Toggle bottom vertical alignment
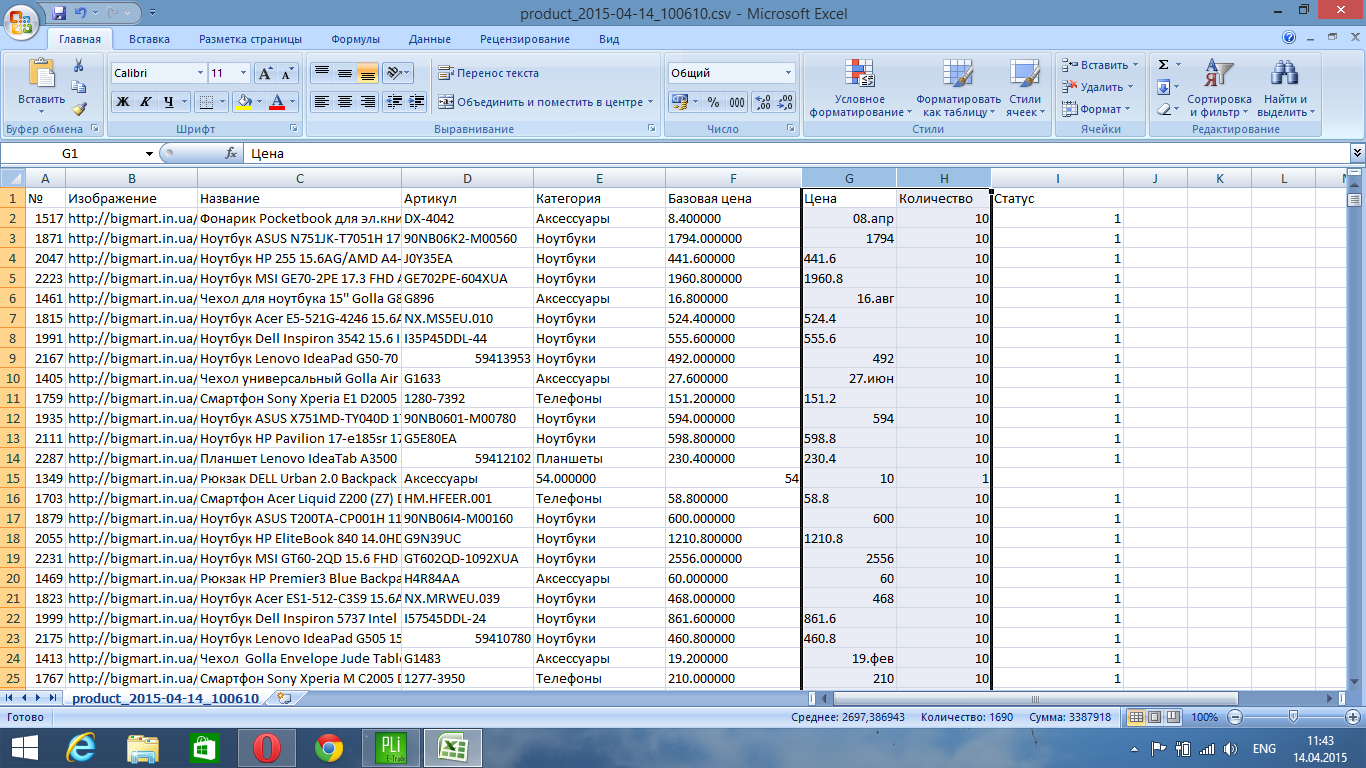The image size is (1366, 768). click(367, 73)
